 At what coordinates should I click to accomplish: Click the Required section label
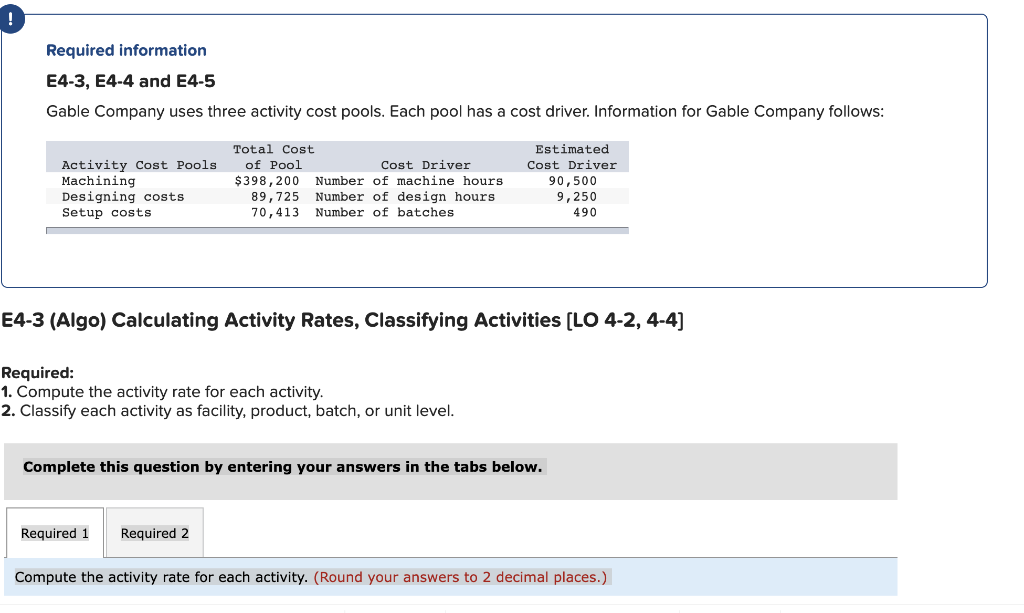point(37,372)
